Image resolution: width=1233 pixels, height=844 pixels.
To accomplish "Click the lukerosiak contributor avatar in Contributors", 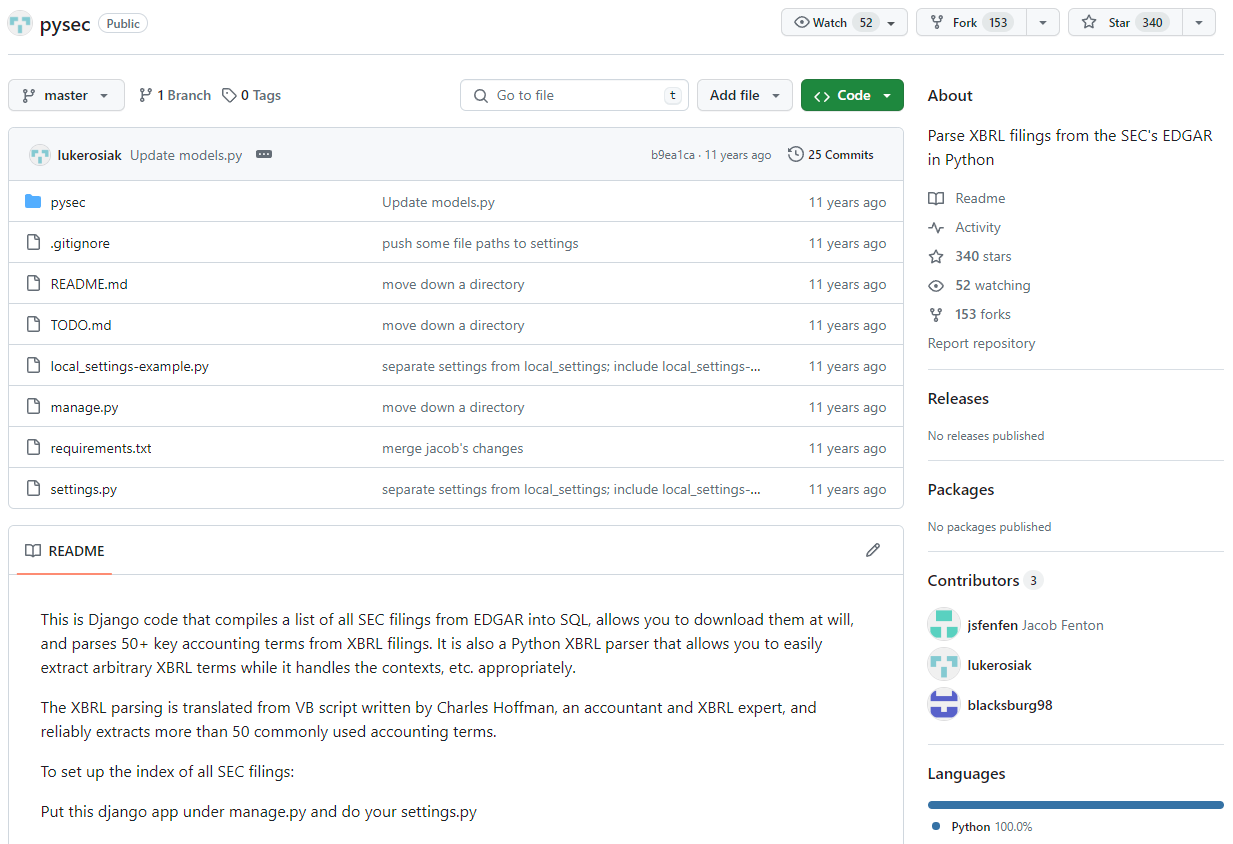I will (944, 665).
